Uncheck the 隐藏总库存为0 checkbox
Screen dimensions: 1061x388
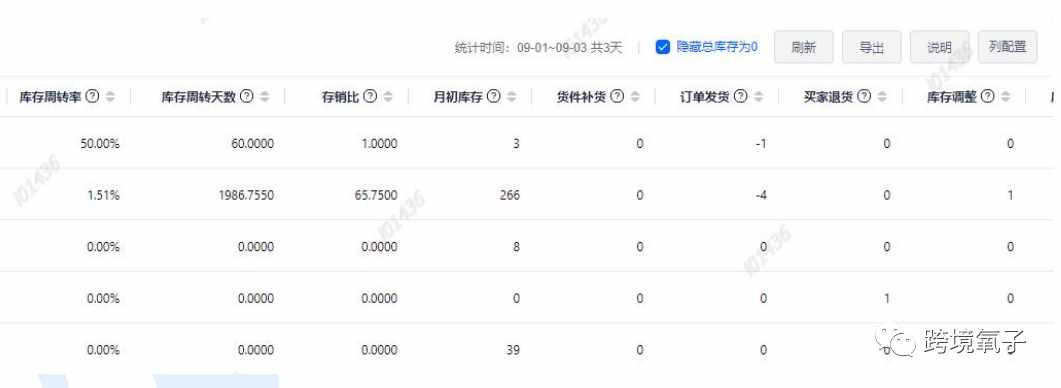click(x=663, y=47)
